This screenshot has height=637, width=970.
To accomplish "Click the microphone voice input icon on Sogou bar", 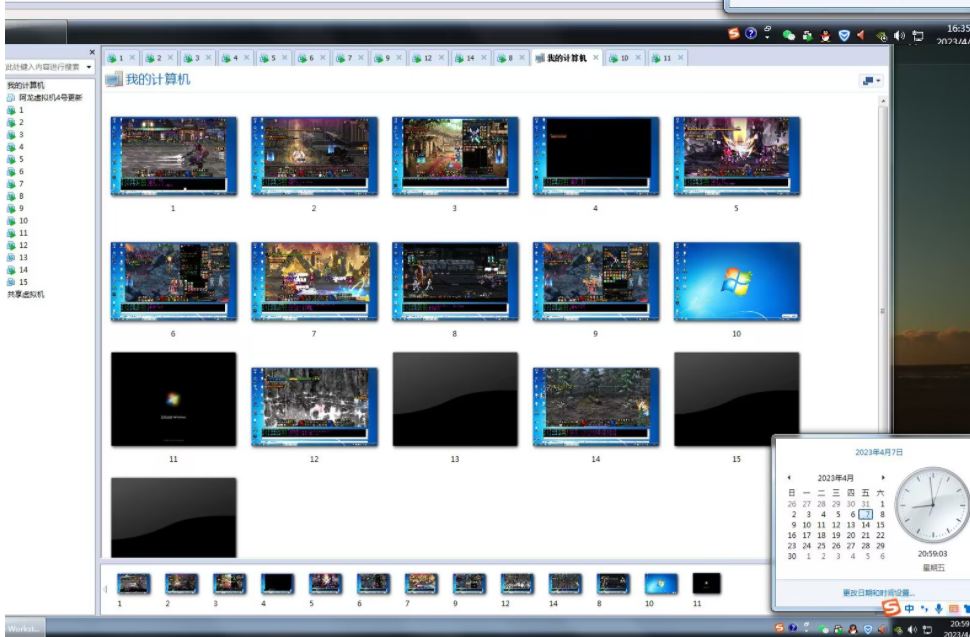I will coord(938,609).
